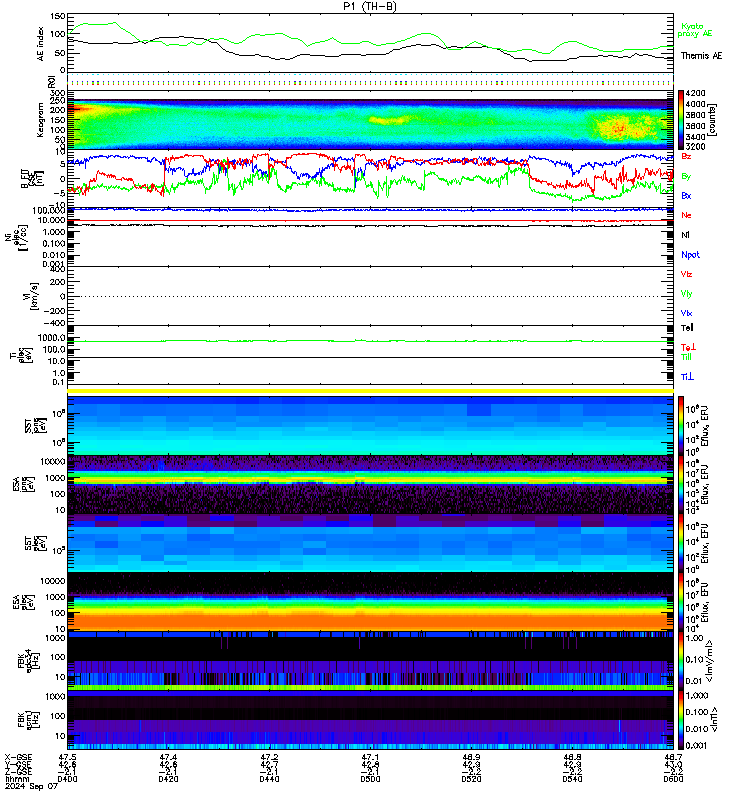Viewport: 750px width, 800px height.
Task: Click the red keogram patch near 0550
Action: [619, 128]
